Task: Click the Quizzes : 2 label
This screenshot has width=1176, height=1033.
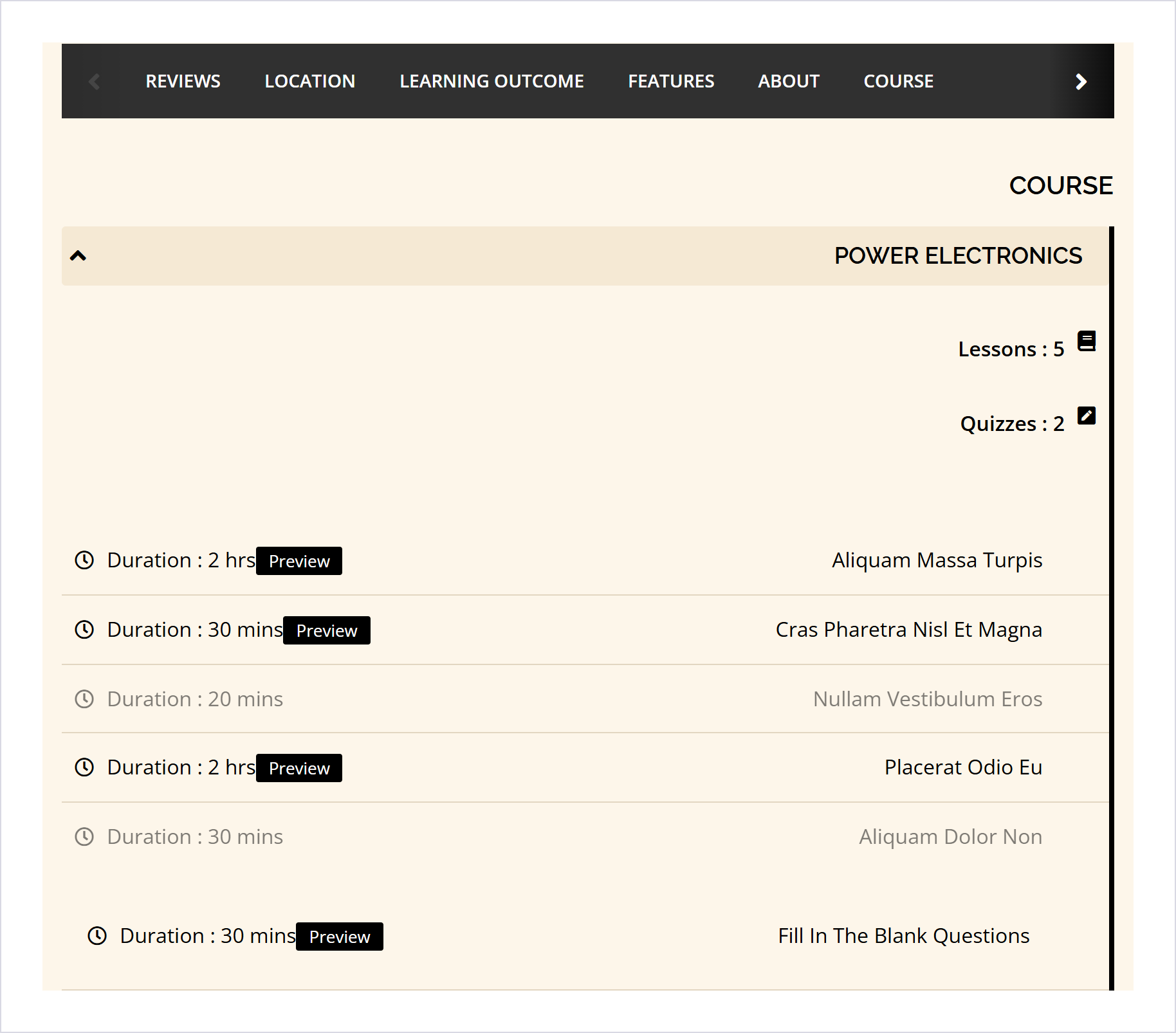Action: 1012,424
